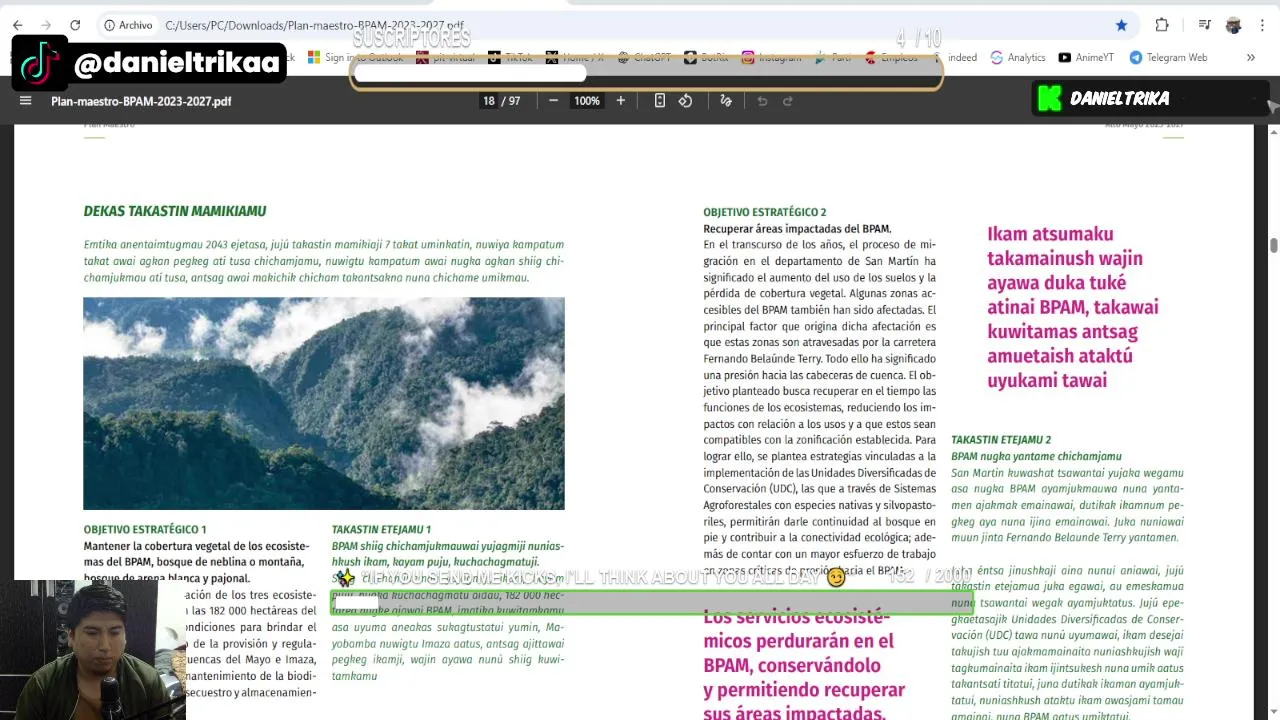Open the Instagram bookmark
The height and width of the screenshot is (720, 1280).
pyautogui.click(x=771, y=57)
